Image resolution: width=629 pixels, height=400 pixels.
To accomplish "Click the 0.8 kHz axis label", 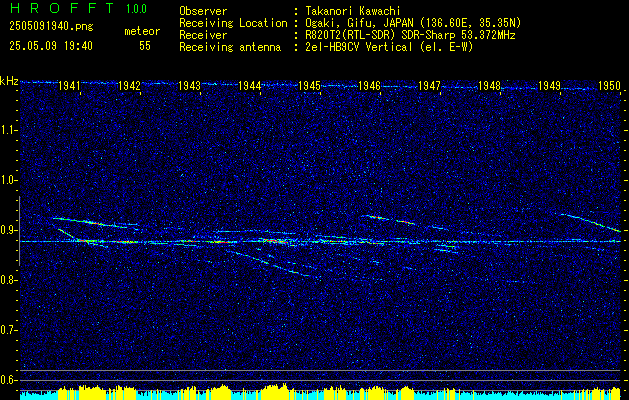I will click(9, 280).
